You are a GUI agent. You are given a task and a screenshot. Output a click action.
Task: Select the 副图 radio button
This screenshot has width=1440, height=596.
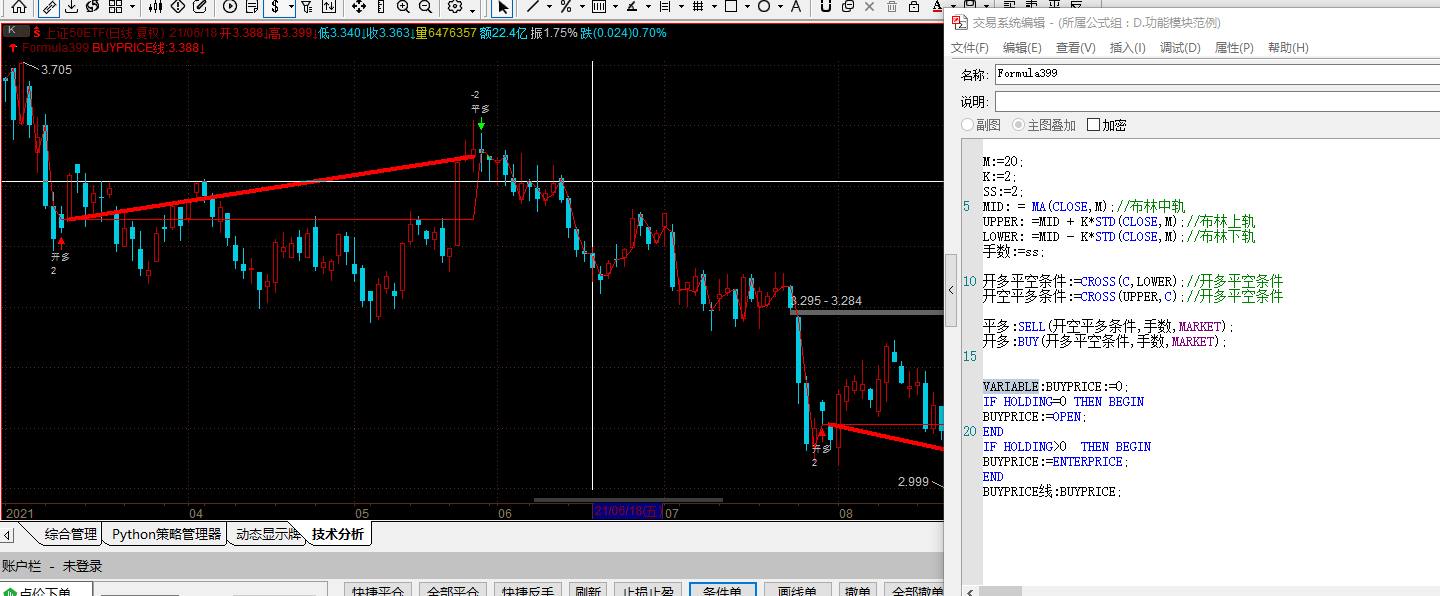pos(967,125)
